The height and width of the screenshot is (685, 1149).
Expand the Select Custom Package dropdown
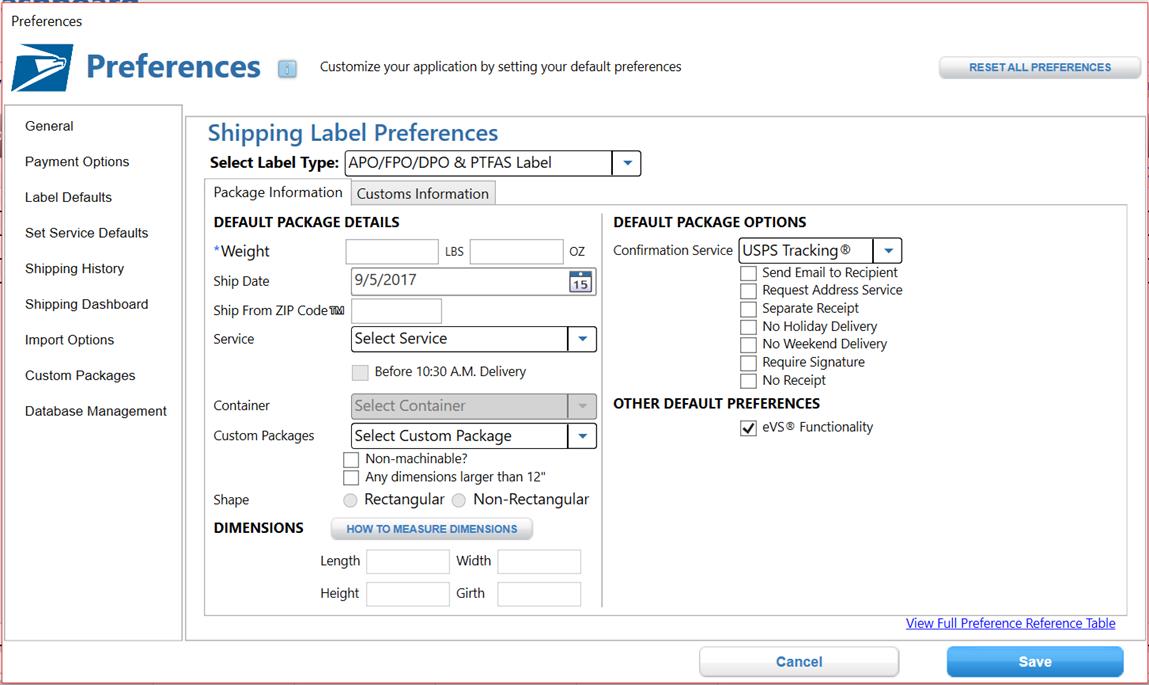click(x=582, y=436)
